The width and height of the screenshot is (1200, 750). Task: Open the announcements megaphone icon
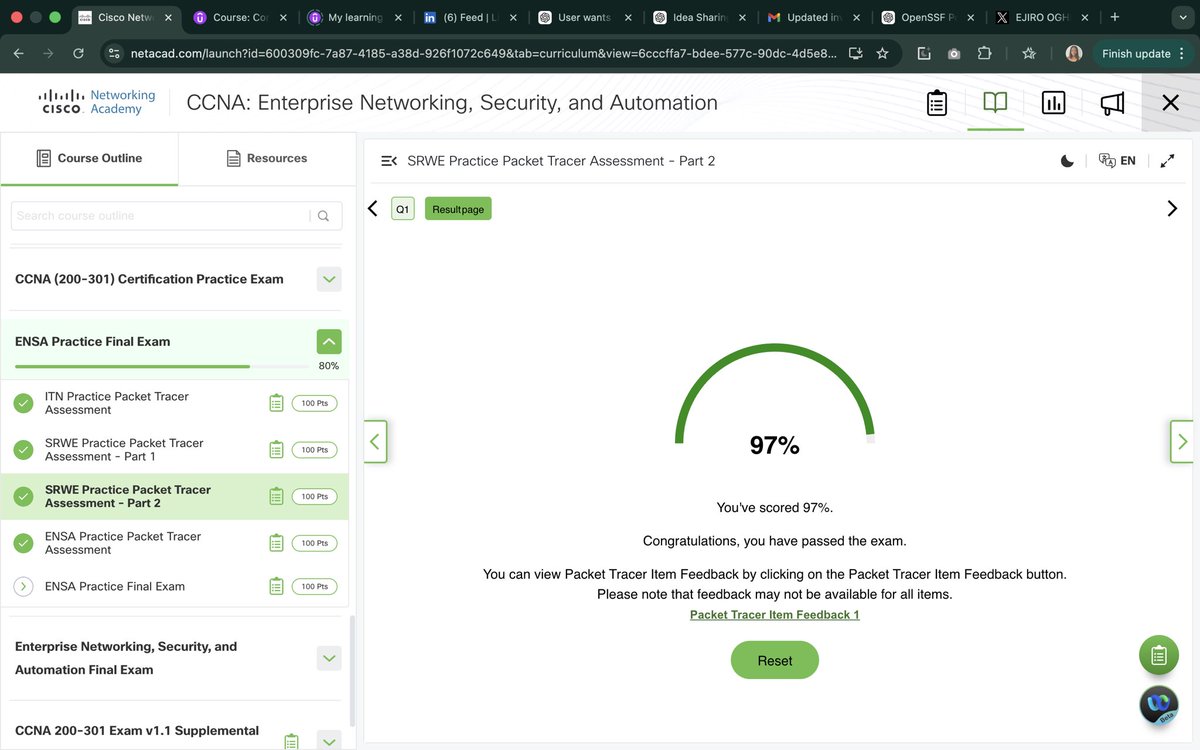[x=1112, y=103]
